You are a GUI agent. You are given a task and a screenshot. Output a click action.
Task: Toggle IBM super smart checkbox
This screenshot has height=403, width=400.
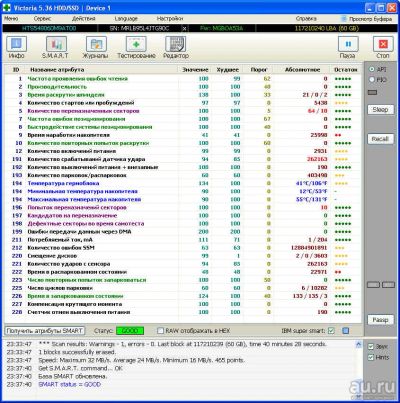click(331, 331)
